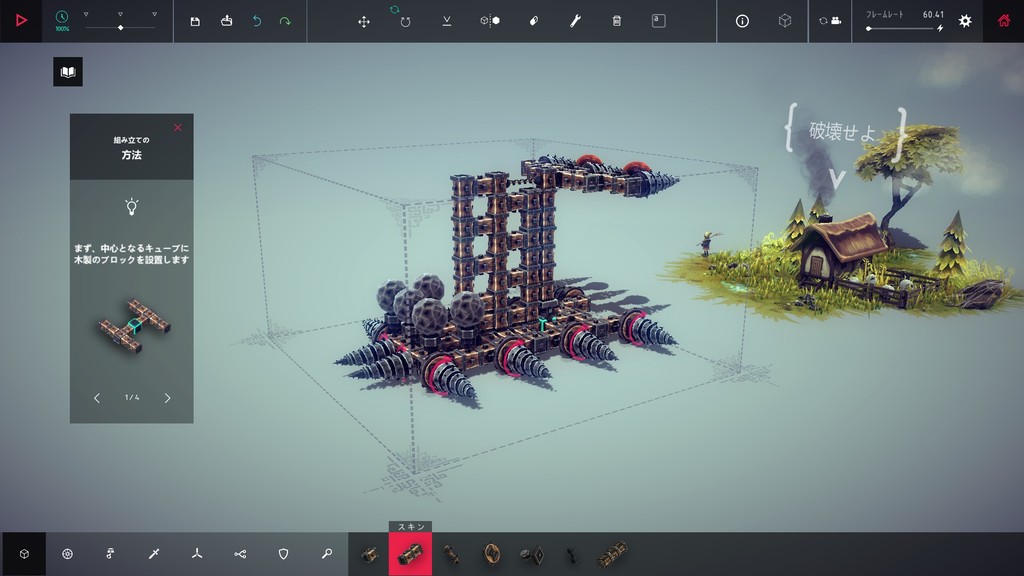Viewport: 1024px width, 576px height.
Task: Toggle the info display icon
Action: click(742, 21)
